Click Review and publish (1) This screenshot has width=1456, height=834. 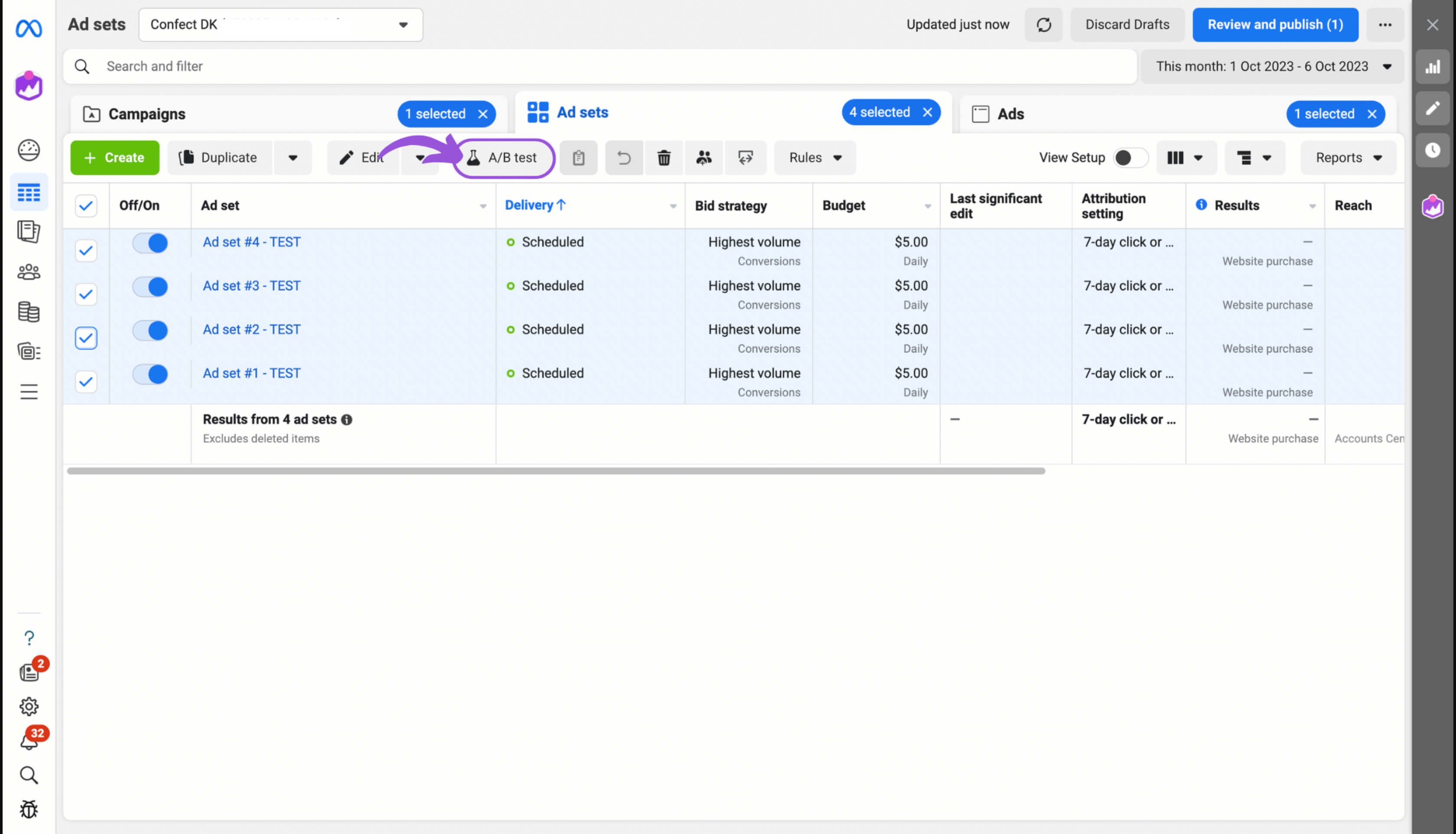click(x=1275, y=25)
